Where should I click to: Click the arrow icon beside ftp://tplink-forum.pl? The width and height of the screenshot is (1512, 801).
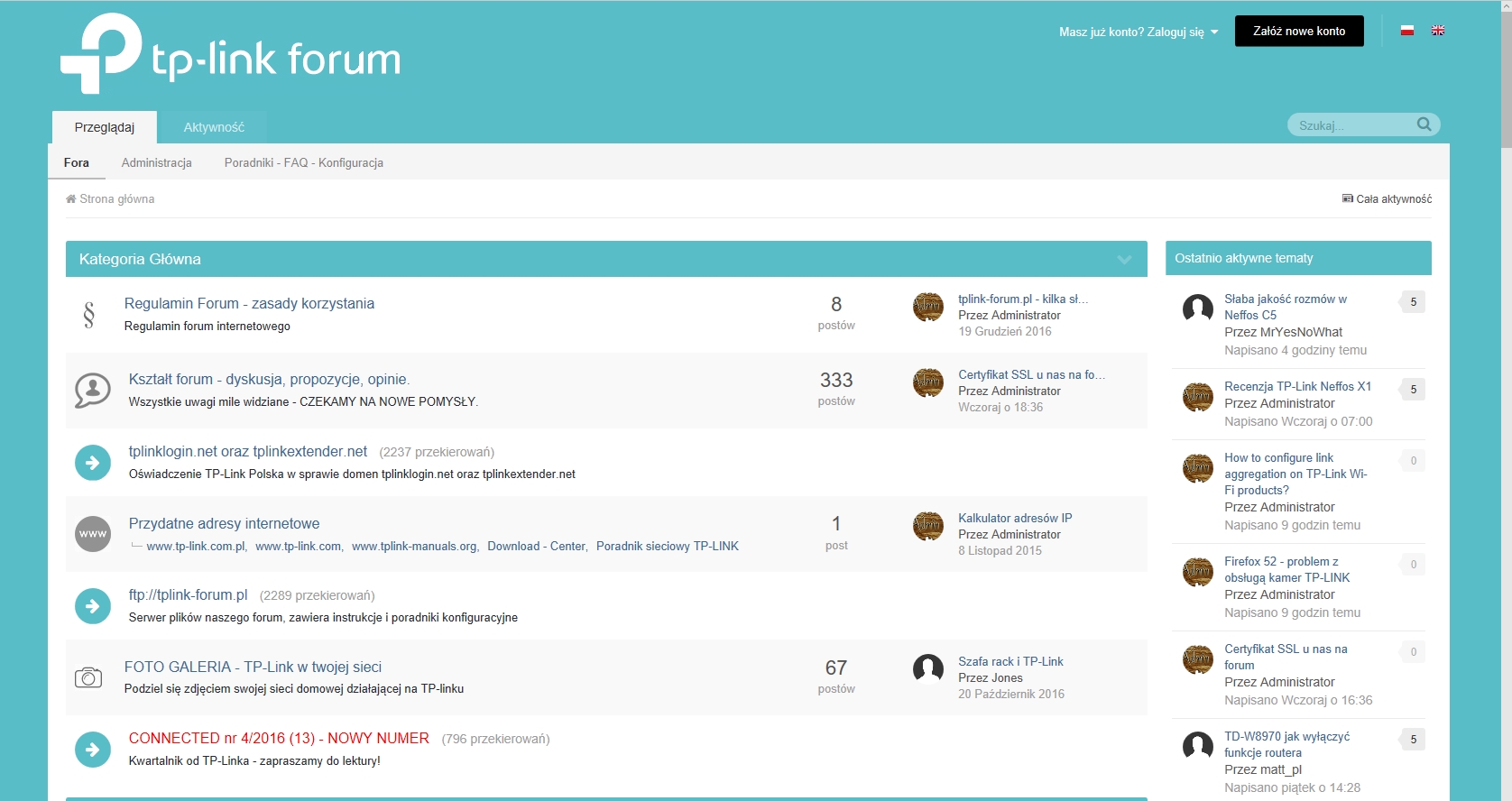point(92,606)
